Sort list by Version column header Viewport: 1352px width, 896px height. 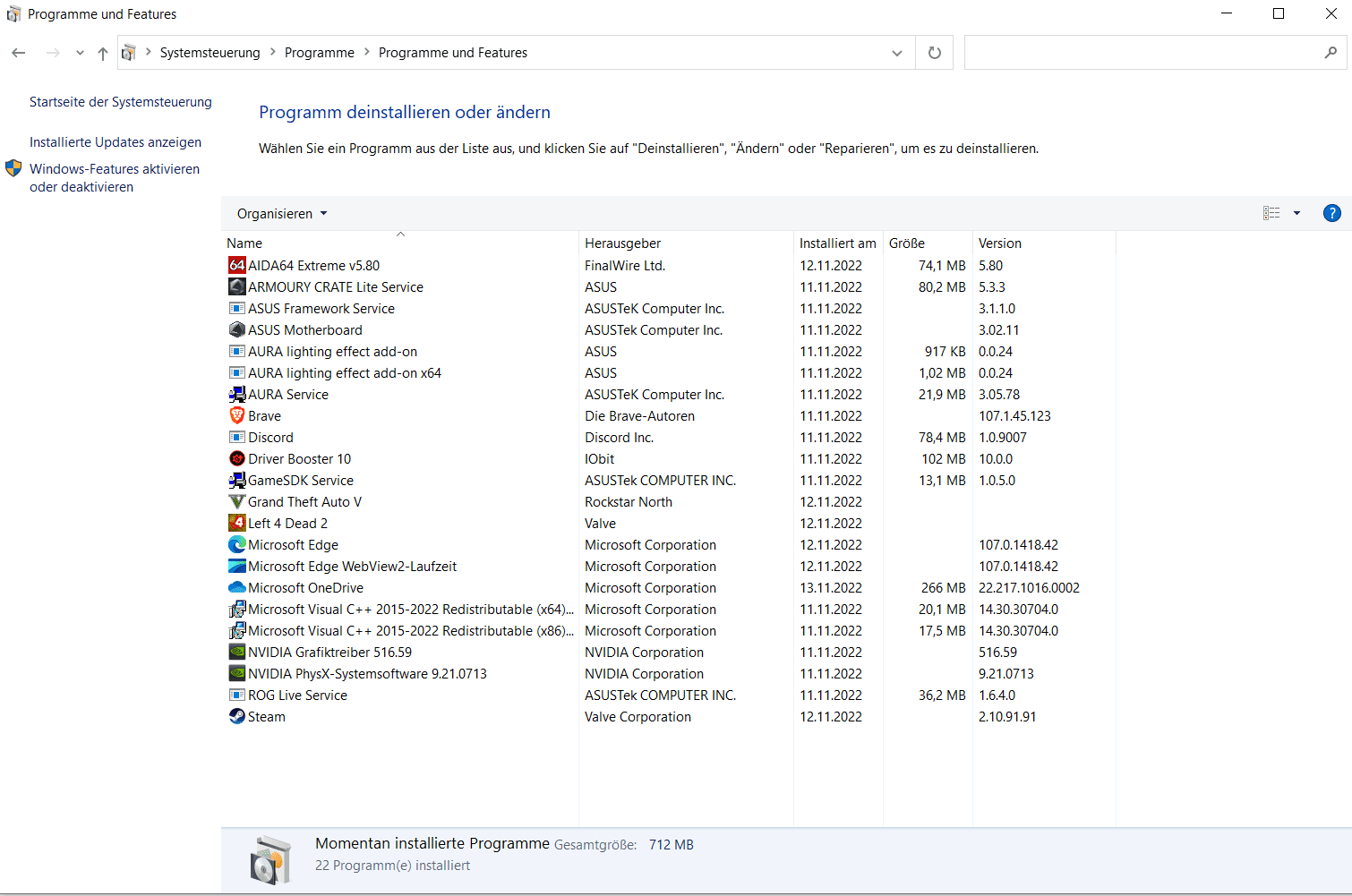[x=1044, y=243]
